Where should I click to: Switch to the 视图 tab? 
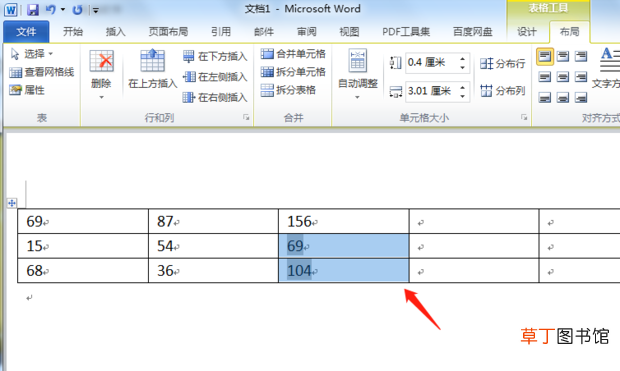[x=349, y=32]
